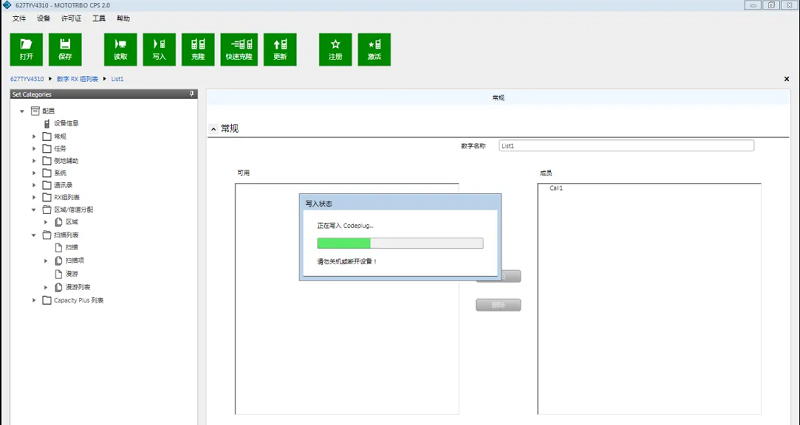The height and width of the screenshot is (425, 800).
Task: Select the 常规 folder in the tree
Action: (60, 137)
